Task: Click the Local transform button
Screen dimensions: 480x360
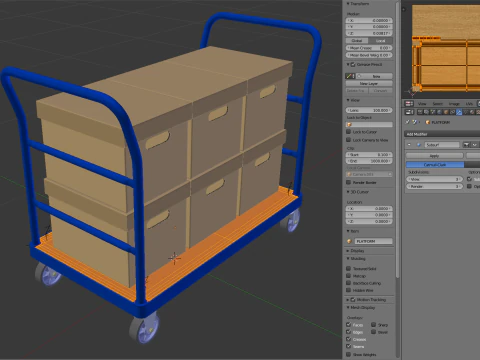Action: tap(380, 41)
